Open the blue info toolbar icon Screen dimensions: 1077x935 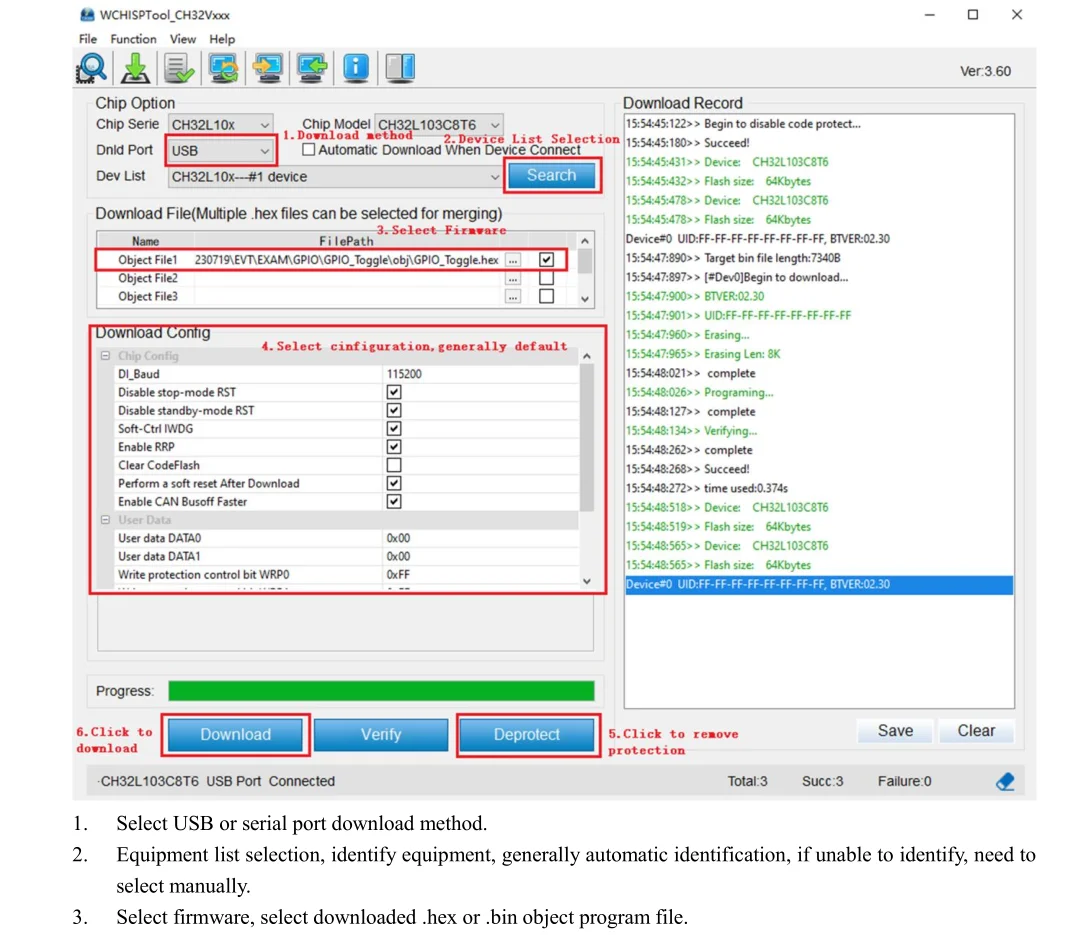point(356,68)
